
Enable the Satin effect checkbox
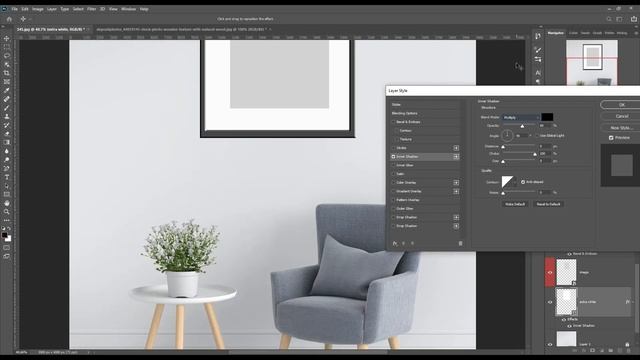point(393,174)
